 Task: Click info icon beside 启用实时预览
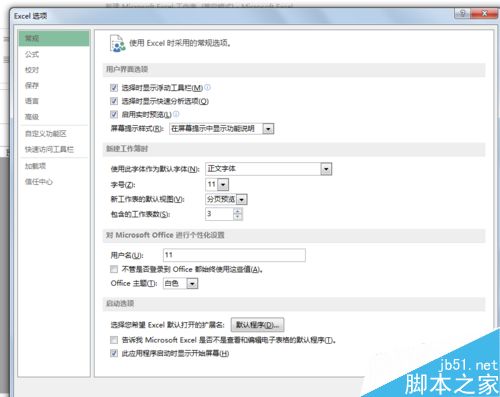[176, 114]
